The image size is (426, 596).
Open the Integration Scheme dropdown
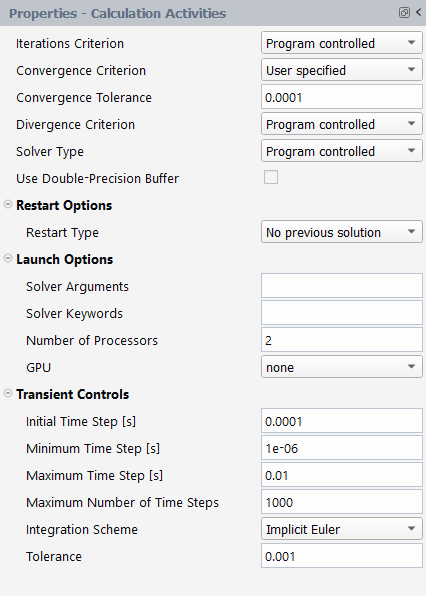pos(342,529)
